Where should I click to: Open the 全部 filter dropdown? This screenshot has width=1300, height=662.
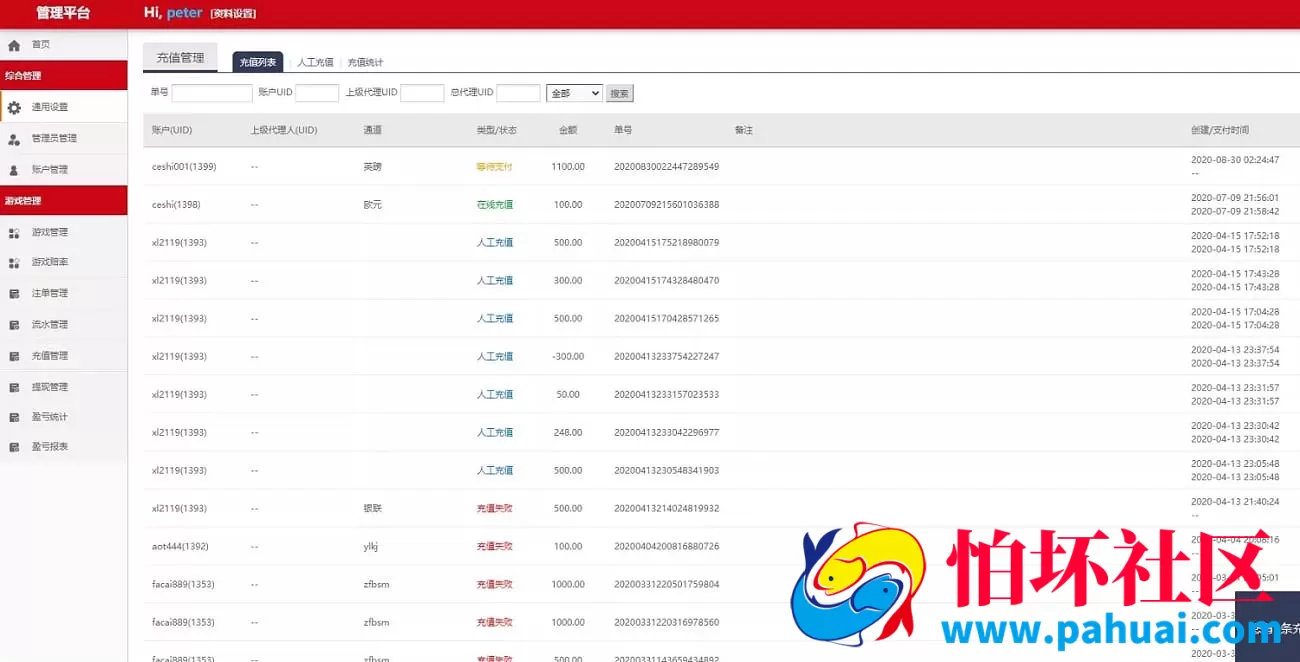tap(572, 91)
